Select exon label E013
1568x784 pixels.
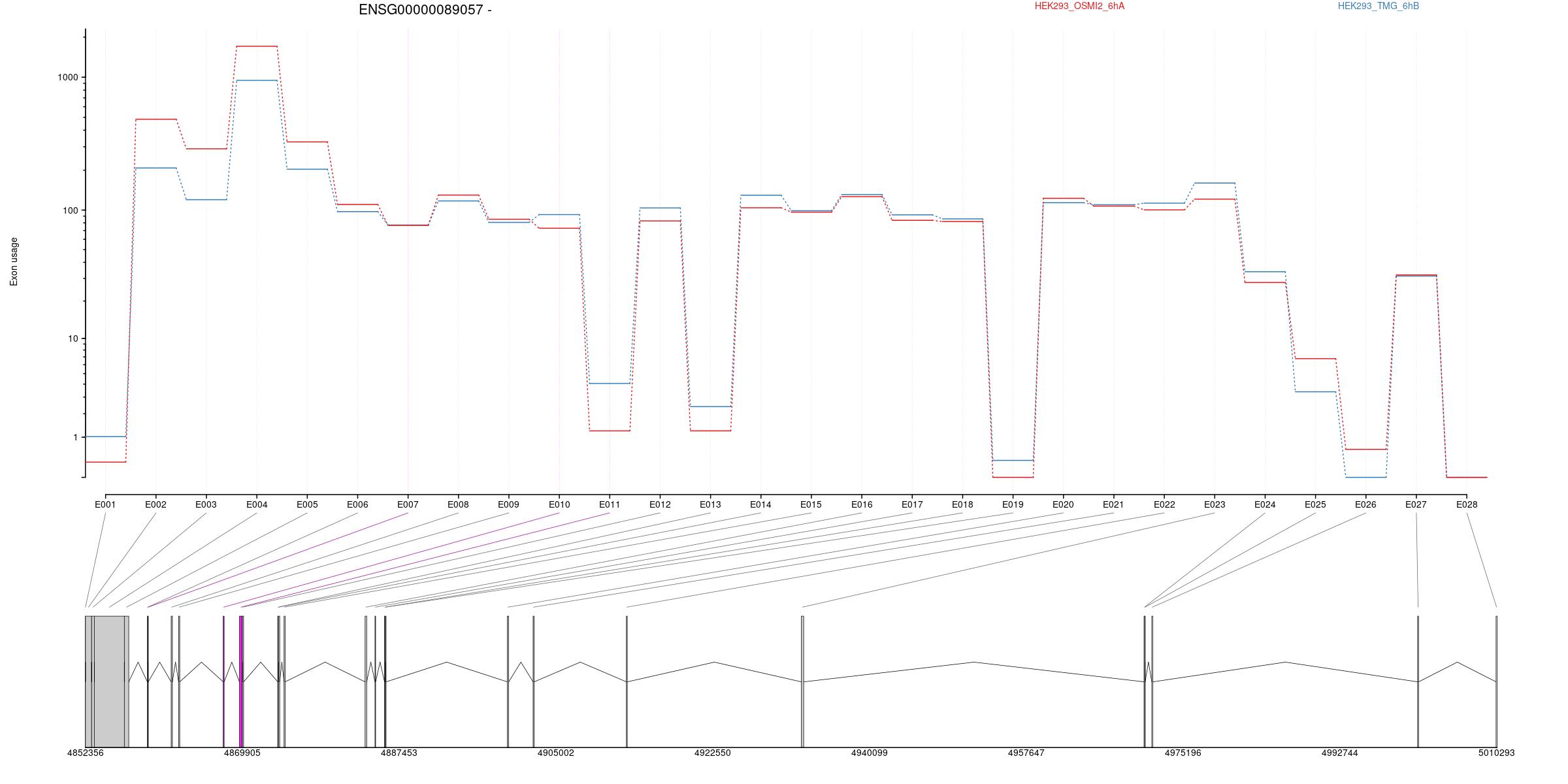coord(710,504)
